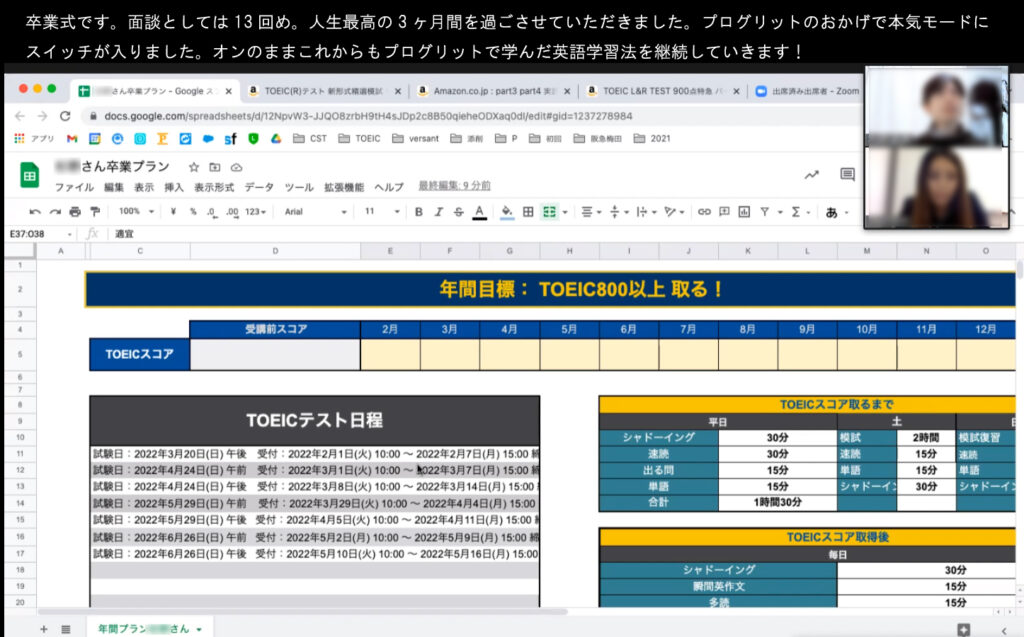This screenshot has width=1024, height=637.
Task: Click the print icon
Action: [75, 212]
